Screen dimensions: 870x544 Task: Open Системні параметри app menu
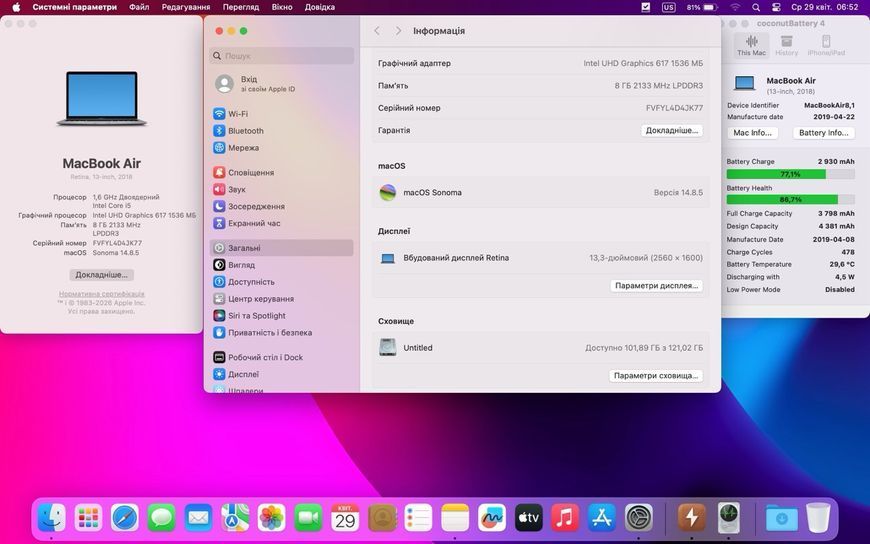[x=74, y=7]
